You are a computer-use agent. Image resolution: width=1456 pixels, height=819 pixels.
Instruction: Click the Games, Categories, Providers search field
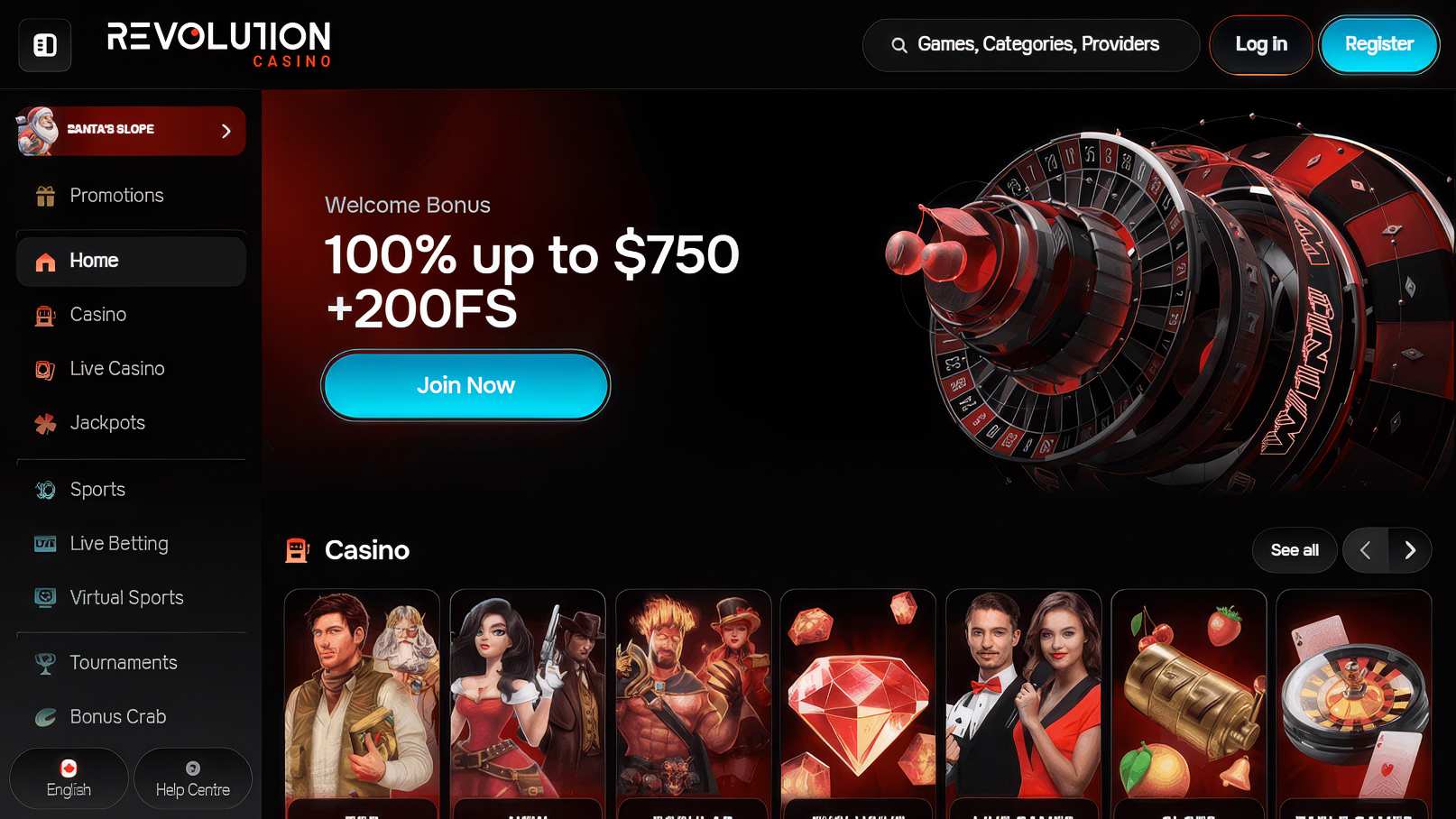click(x=1031, y=45)
